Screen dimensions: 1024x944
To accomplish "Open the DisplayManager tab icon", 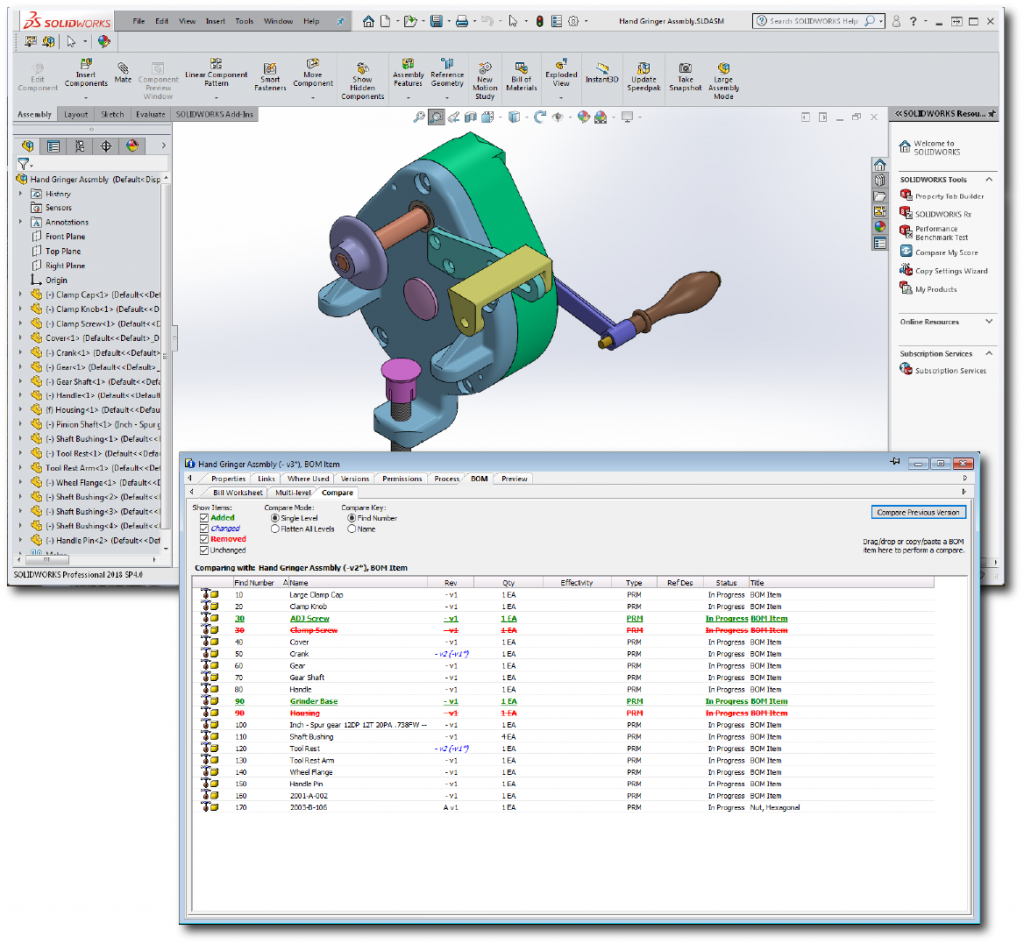I will [133, 146].
